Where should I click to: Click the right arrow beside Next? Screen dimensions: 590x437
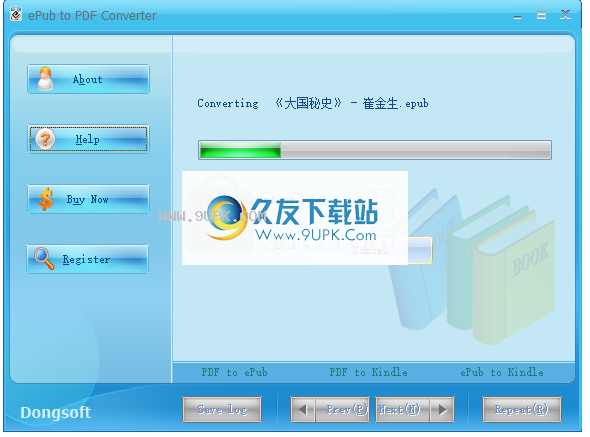[x=442, y=410]
